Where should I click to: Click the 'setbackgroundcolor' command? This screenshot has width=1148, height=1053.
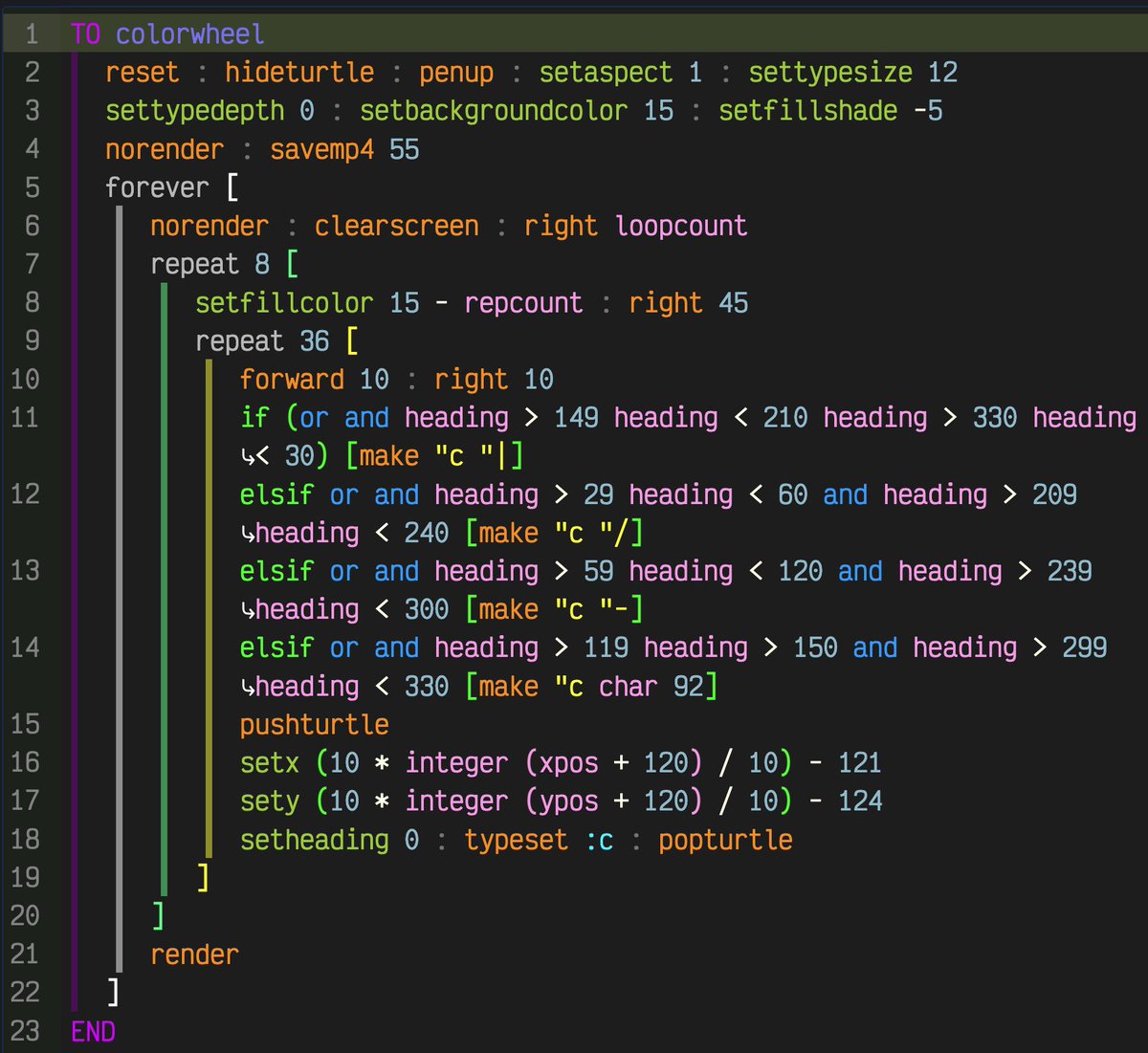coord(494,111)
